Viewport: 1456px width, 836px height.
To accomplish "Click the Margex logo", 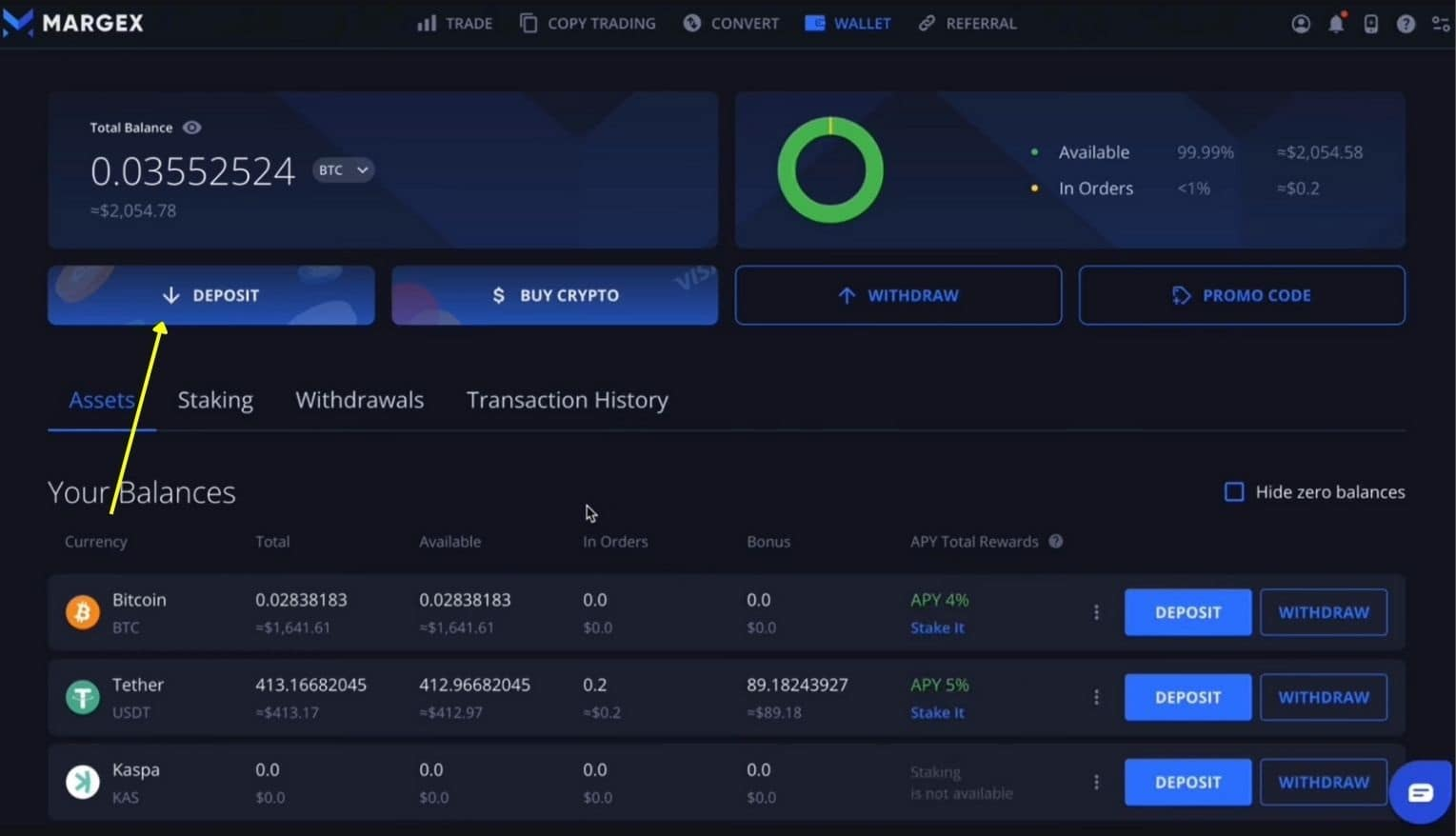I will [72, 22].
